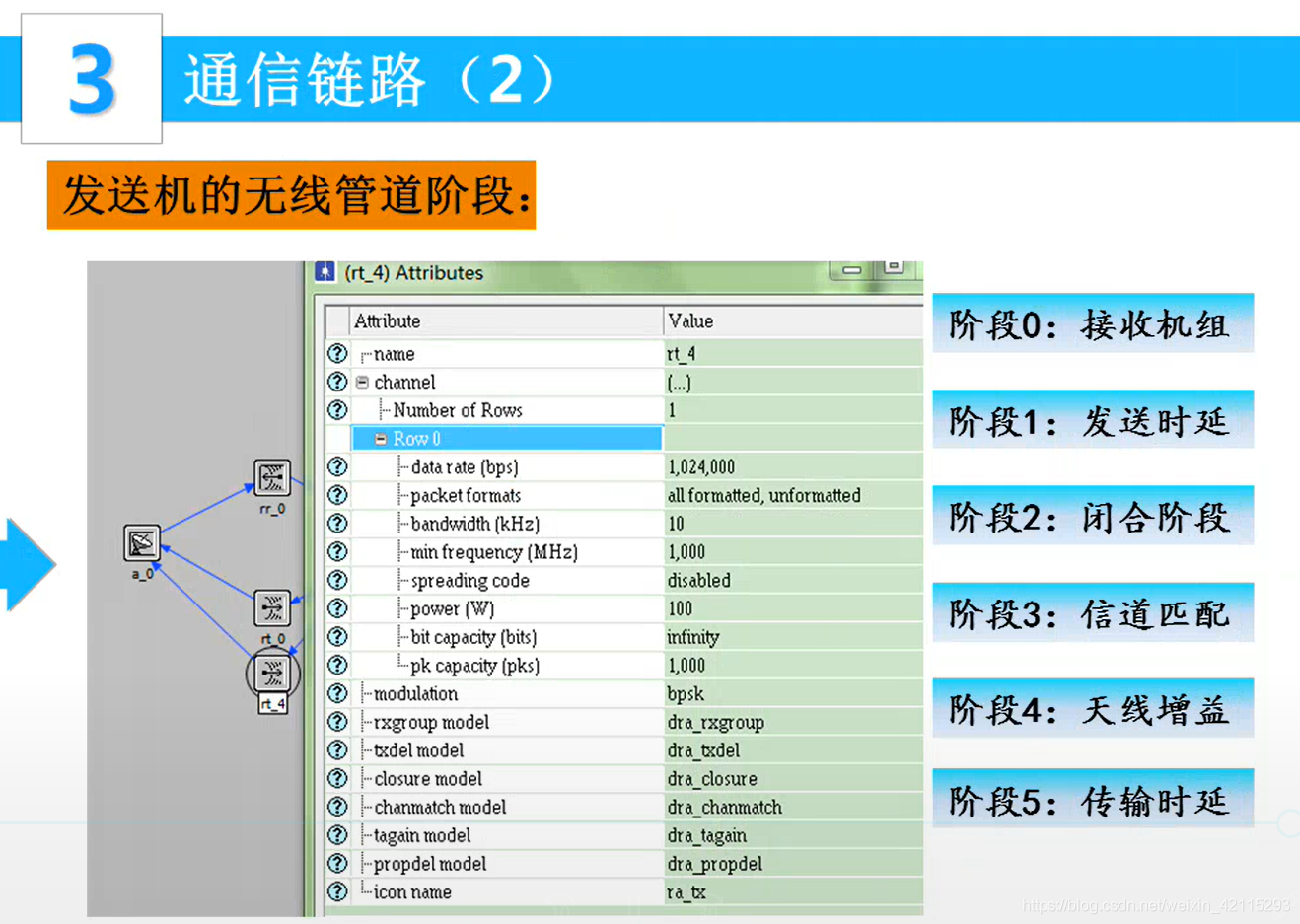Open help icon next to channel attribute
This screenshot has width=1300, height=924.
coord(337,382)
